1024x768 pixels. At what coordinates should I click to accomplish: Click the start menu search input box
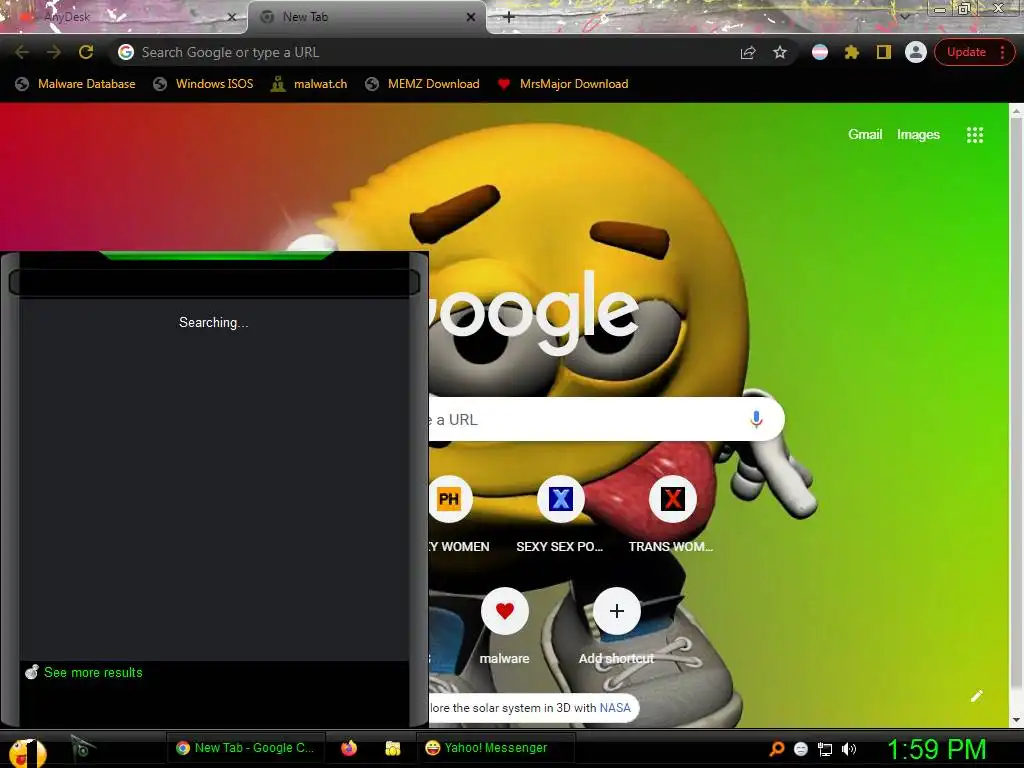tap(214, 282)
